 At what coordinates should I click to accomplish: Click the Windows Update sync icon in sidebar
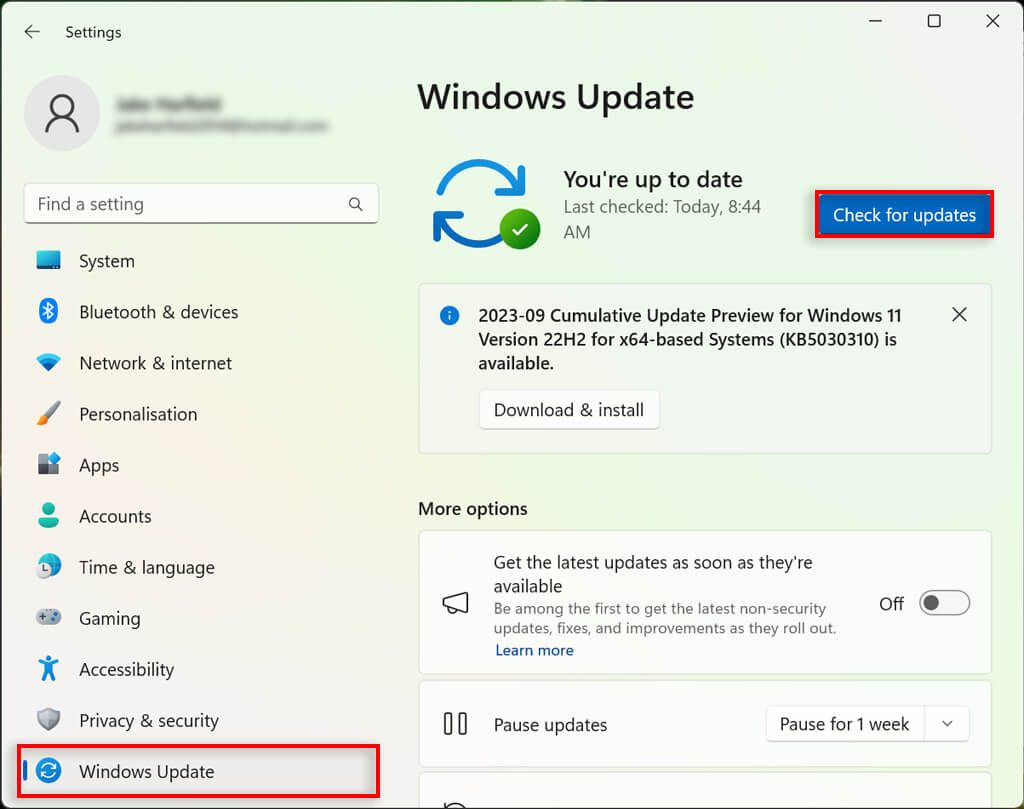[x=48, y=770]
